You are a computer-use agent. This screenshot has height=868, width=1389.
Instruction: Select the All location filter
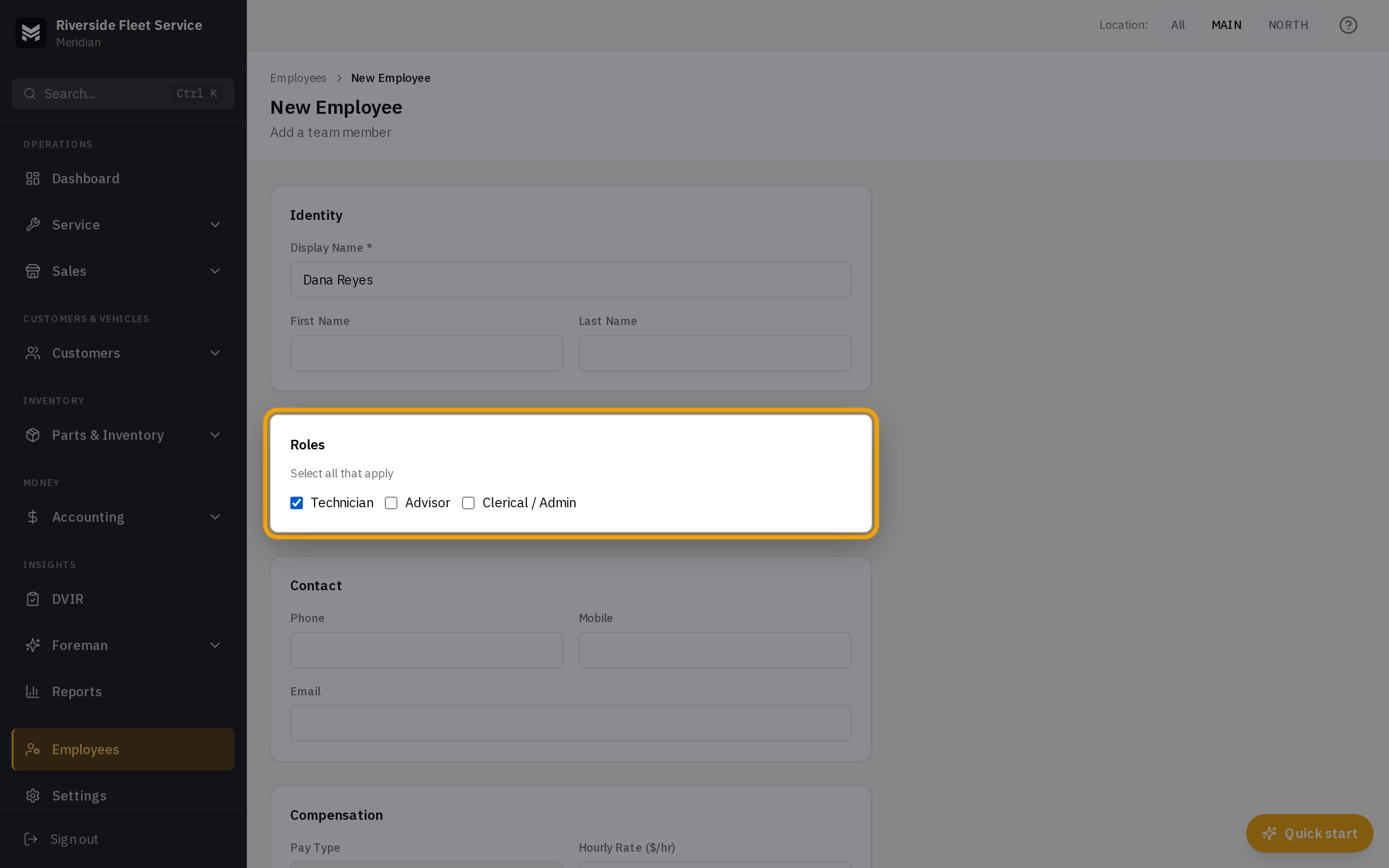(x=1178, y=25)
